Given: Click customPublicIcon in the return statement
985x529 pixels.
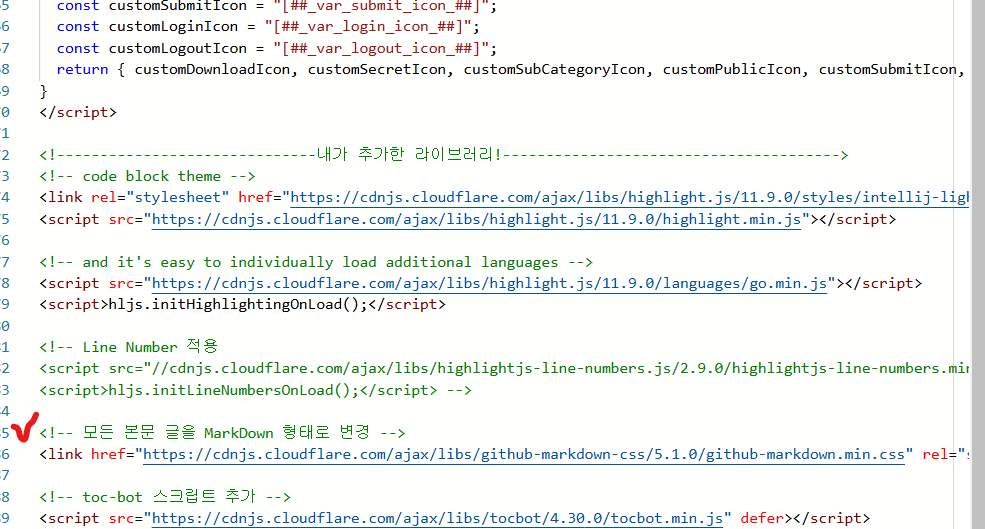Looking at the screenshot, I should [732, 70].
